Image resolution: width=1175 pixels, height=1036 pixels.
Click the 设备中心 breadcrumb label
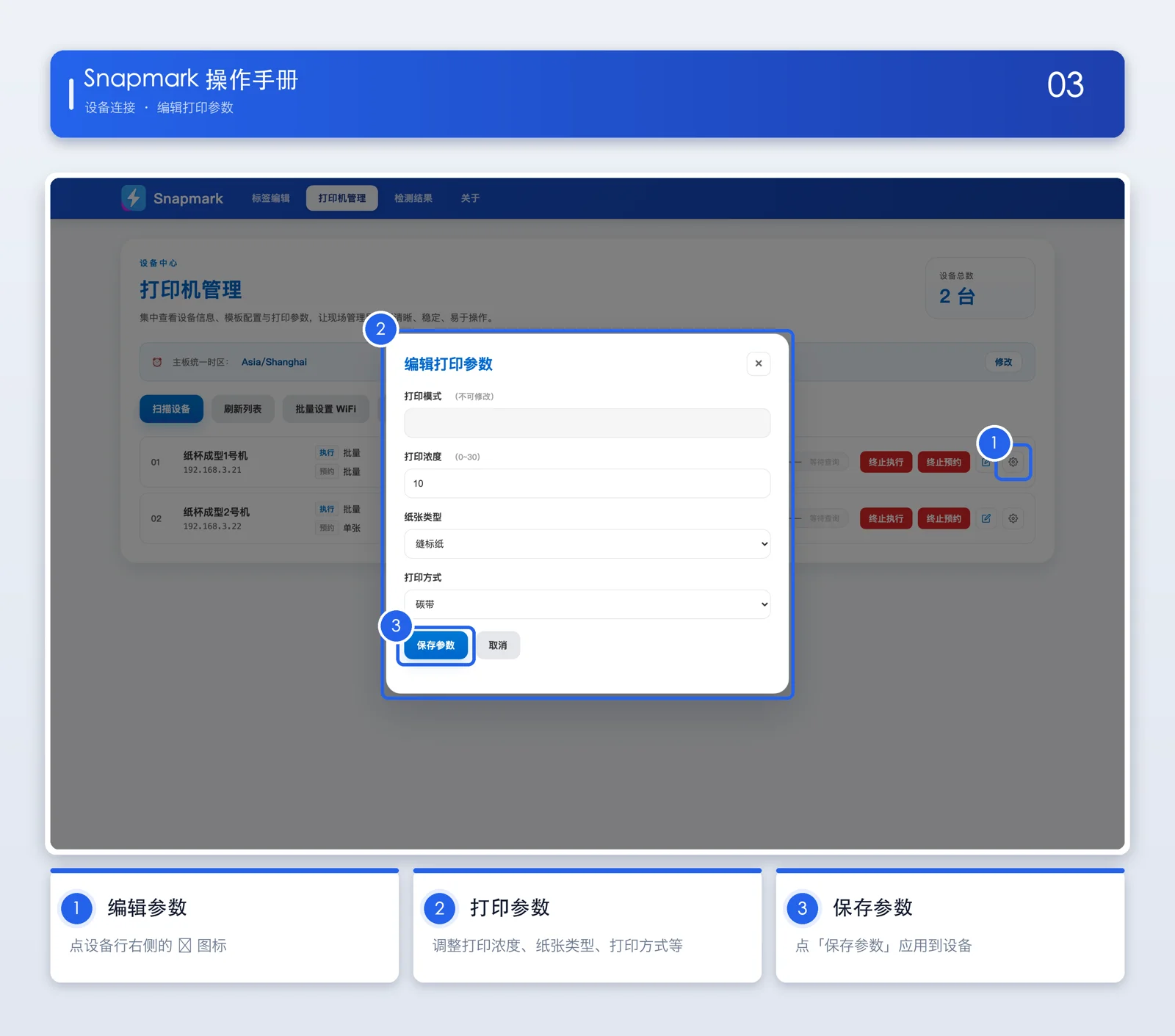click(159, 263)
